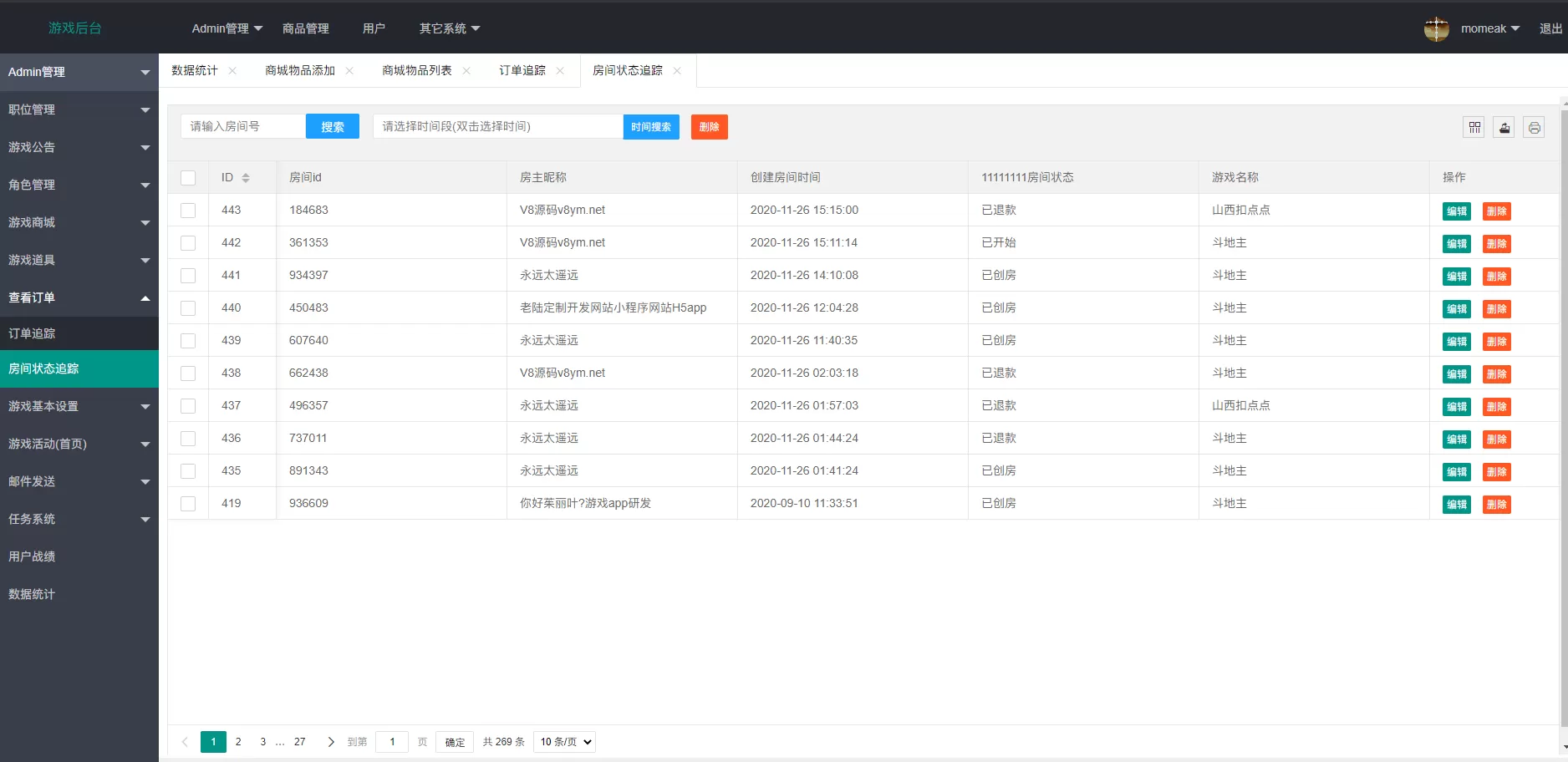Open the column display settings icon
The image size is (1568, 762).
(x=1474, y=127)
